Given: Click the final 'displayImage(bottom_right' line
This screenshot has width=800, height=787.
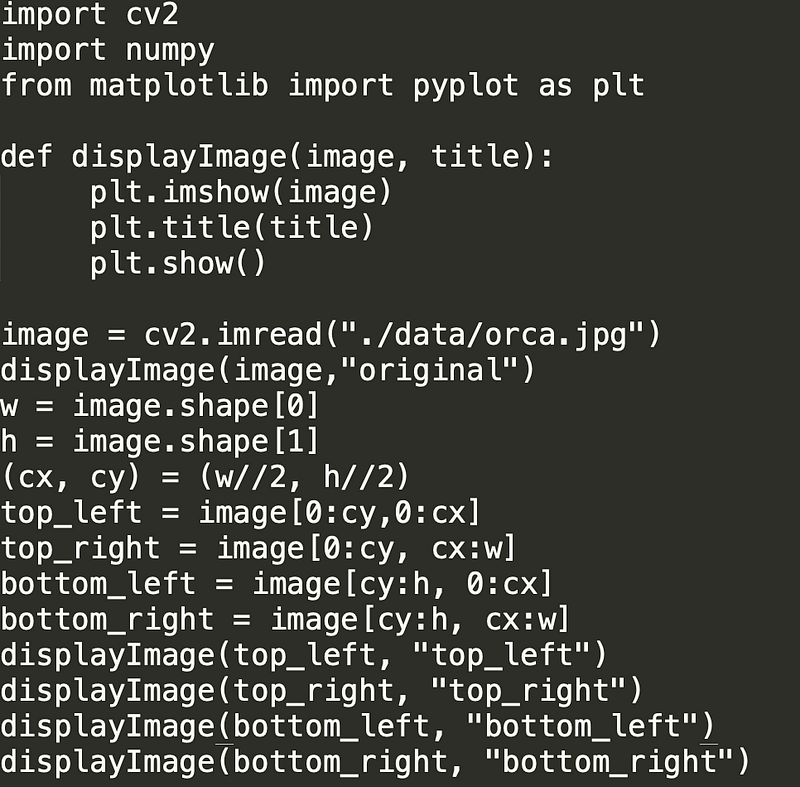Looking at the screenshot, I should 375,762.
